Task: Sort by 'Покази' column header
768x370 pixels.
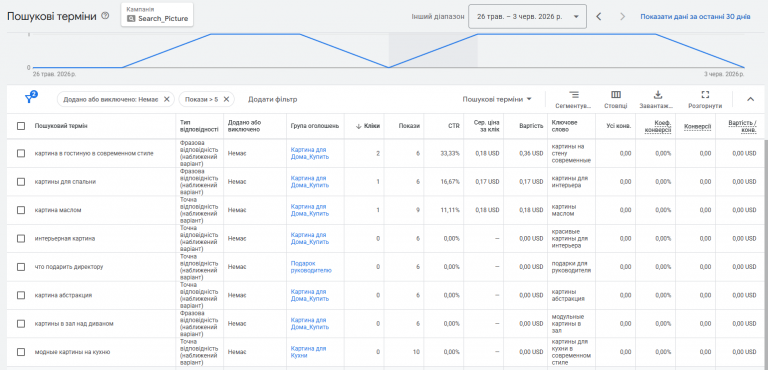Action: point(409,126)
